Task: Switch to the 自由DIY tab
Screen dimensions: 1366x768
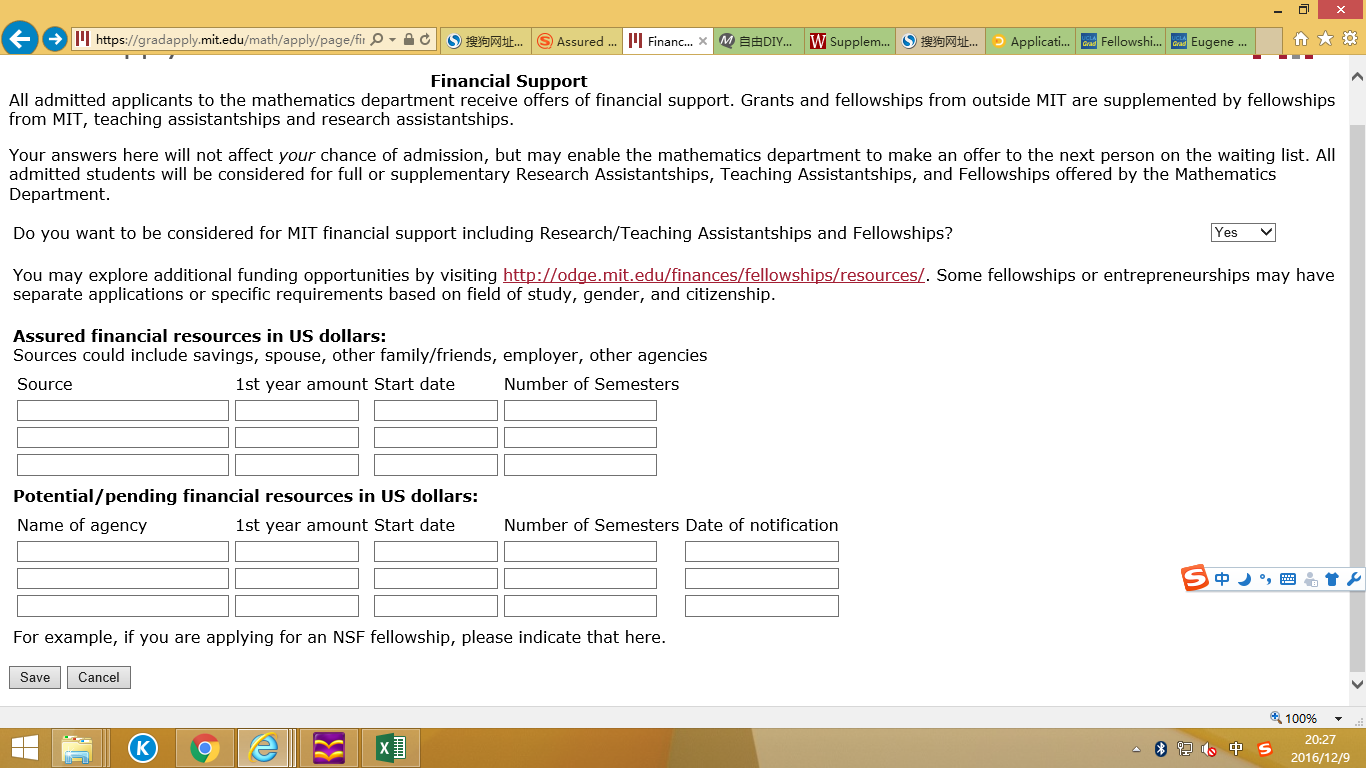Action: click(x=759, y=41)
